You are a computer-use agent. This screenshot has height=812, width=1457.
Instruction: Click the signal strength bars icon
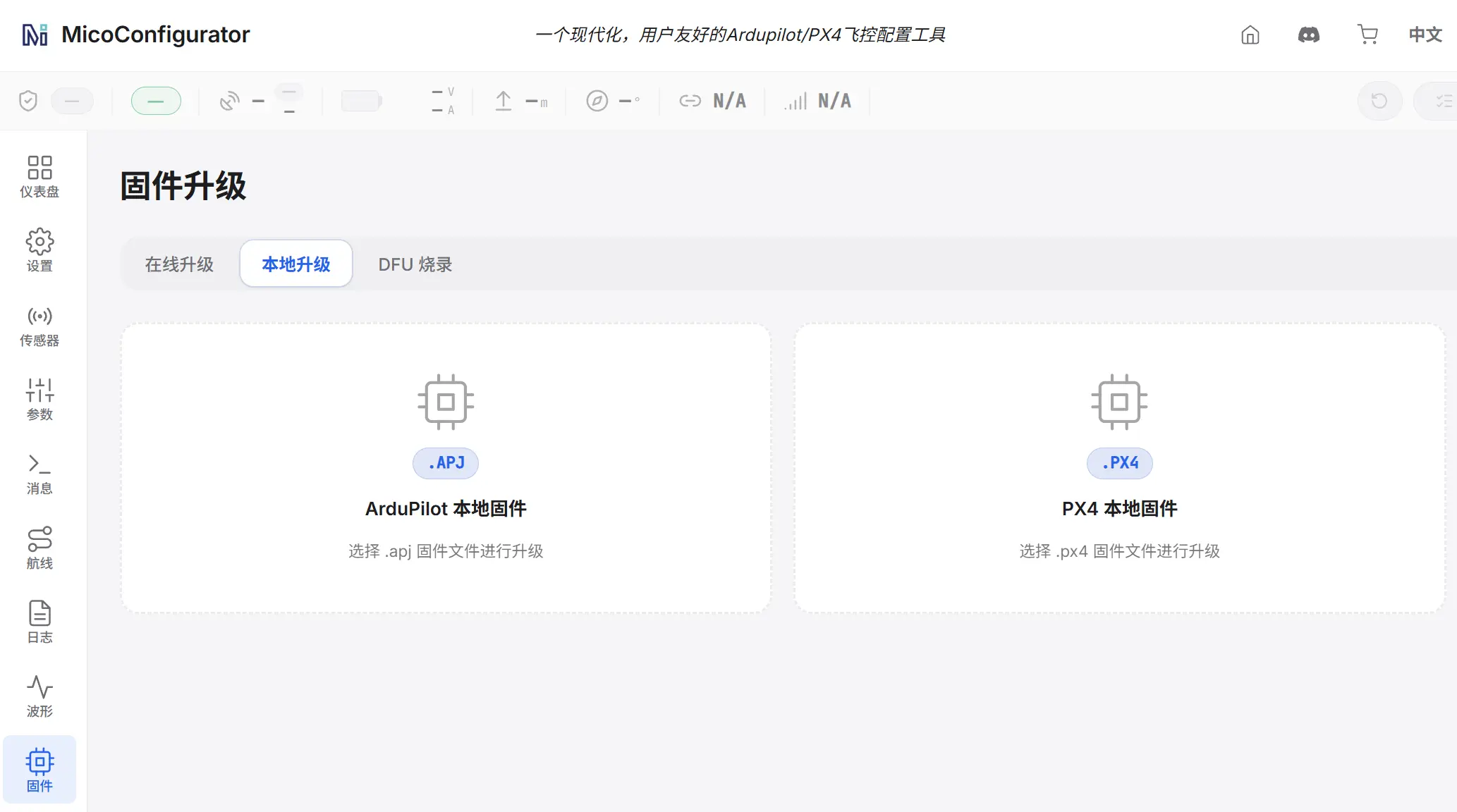point(795,101)
